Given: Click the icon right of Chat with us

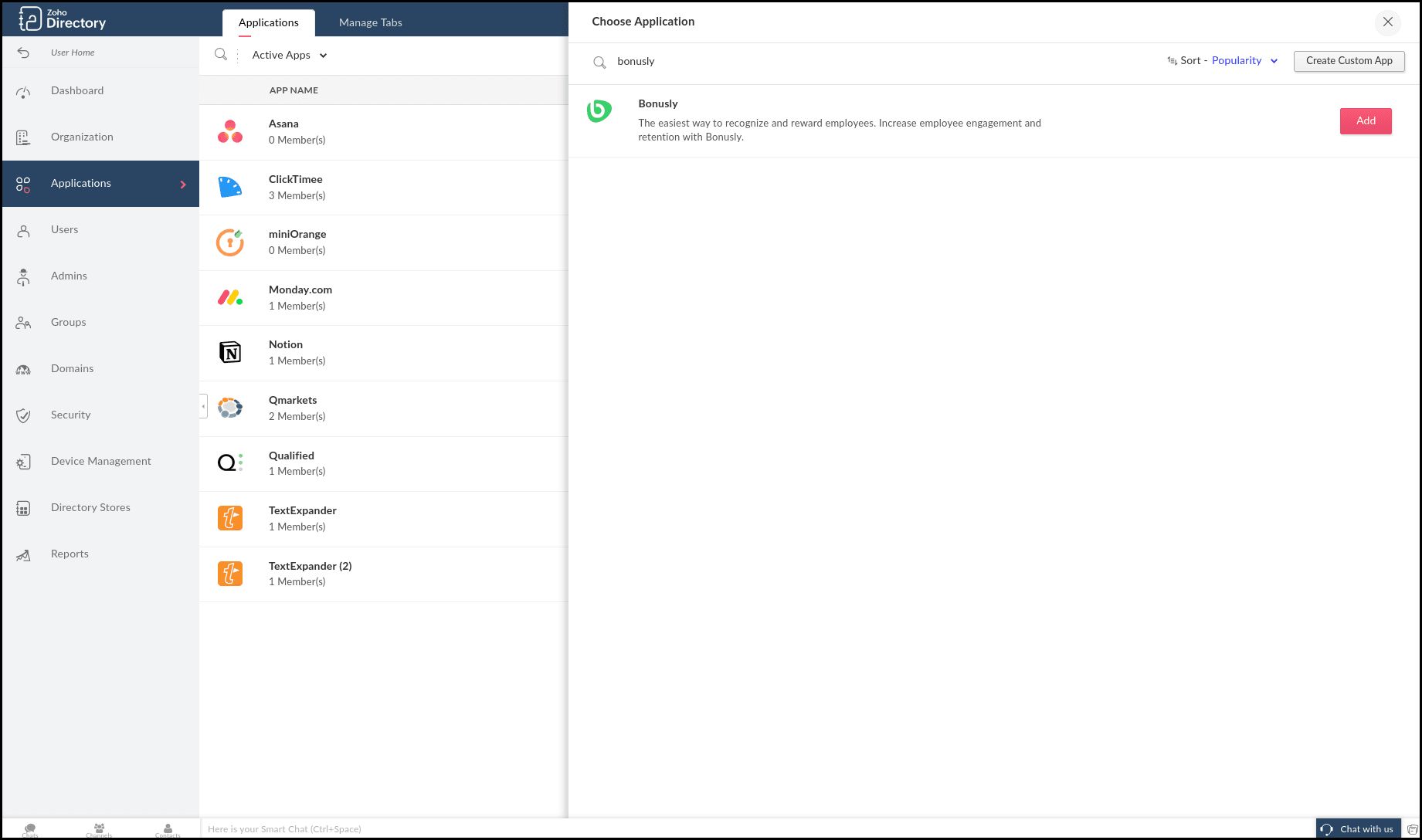Looking at the screenshot, I should tap(1412, 829).
